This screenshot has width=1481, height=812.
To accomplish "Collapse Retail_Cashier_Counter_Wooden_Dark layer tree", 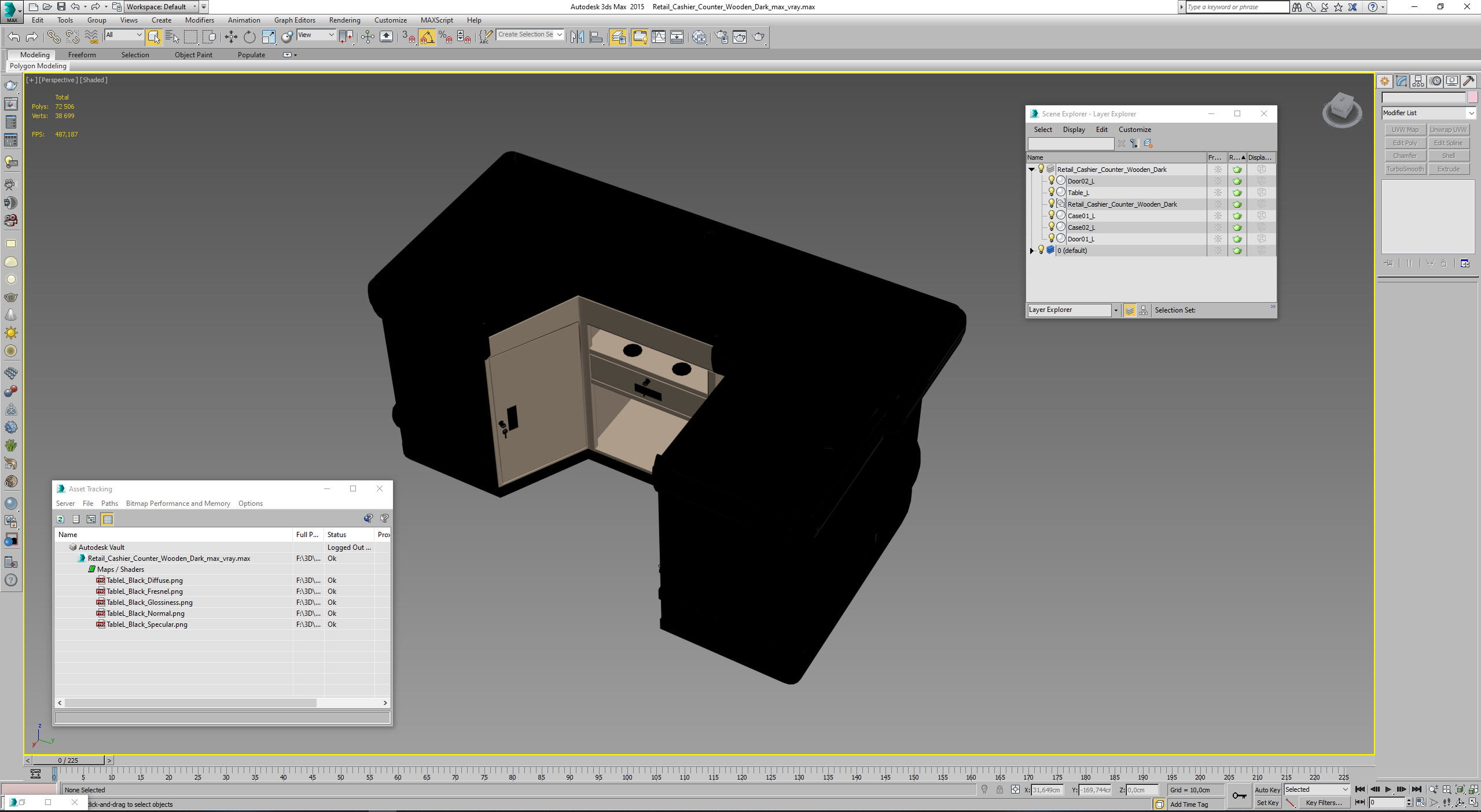I will point(1031,170).
